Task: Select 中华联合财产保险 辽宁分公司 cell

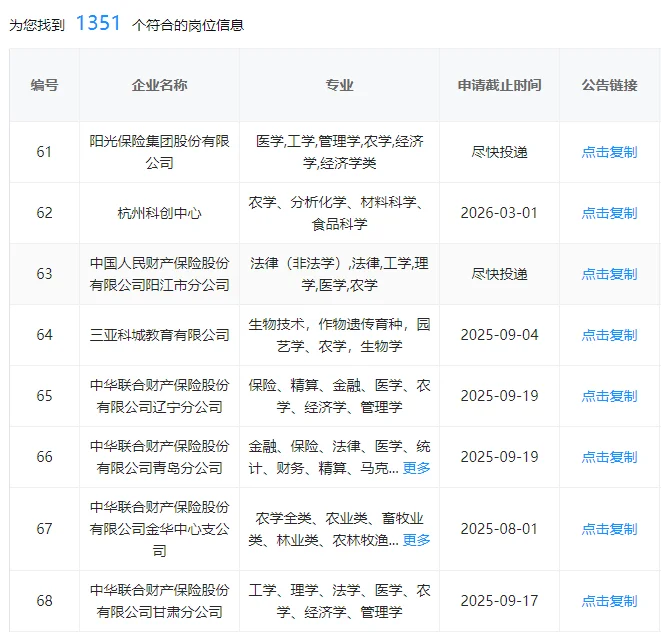Action: point(159,396)
